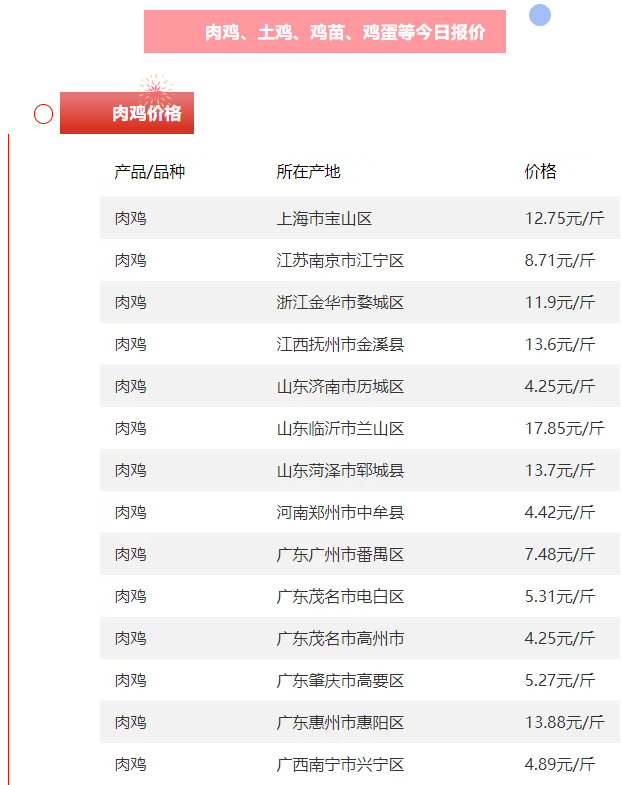Click the 17.85元/斤 price
The height and width of the screenshot is (785, 621).
564,428
